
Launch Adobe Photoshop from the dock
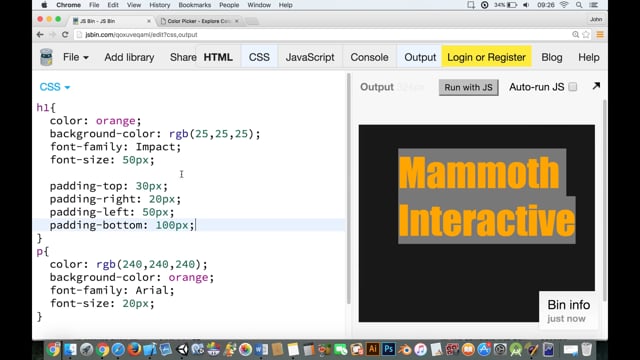(389, 349)
